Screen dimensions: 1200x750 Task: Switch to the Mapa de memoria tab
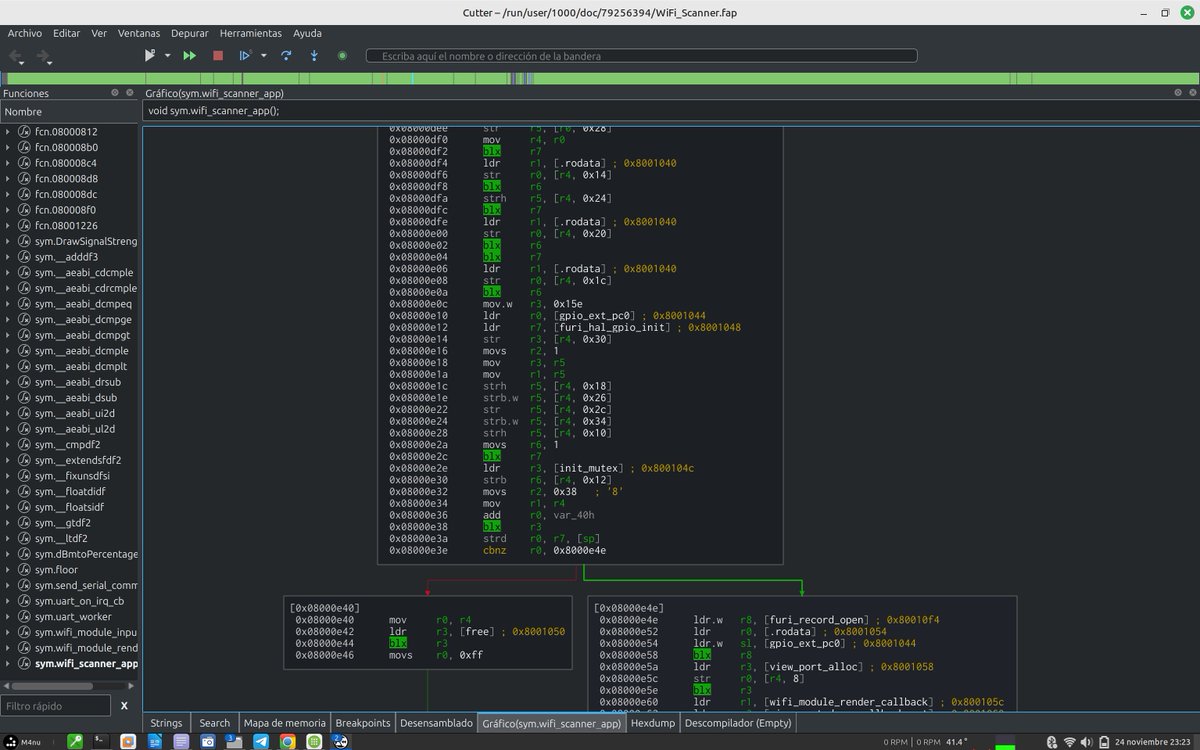tap(285, 723)
